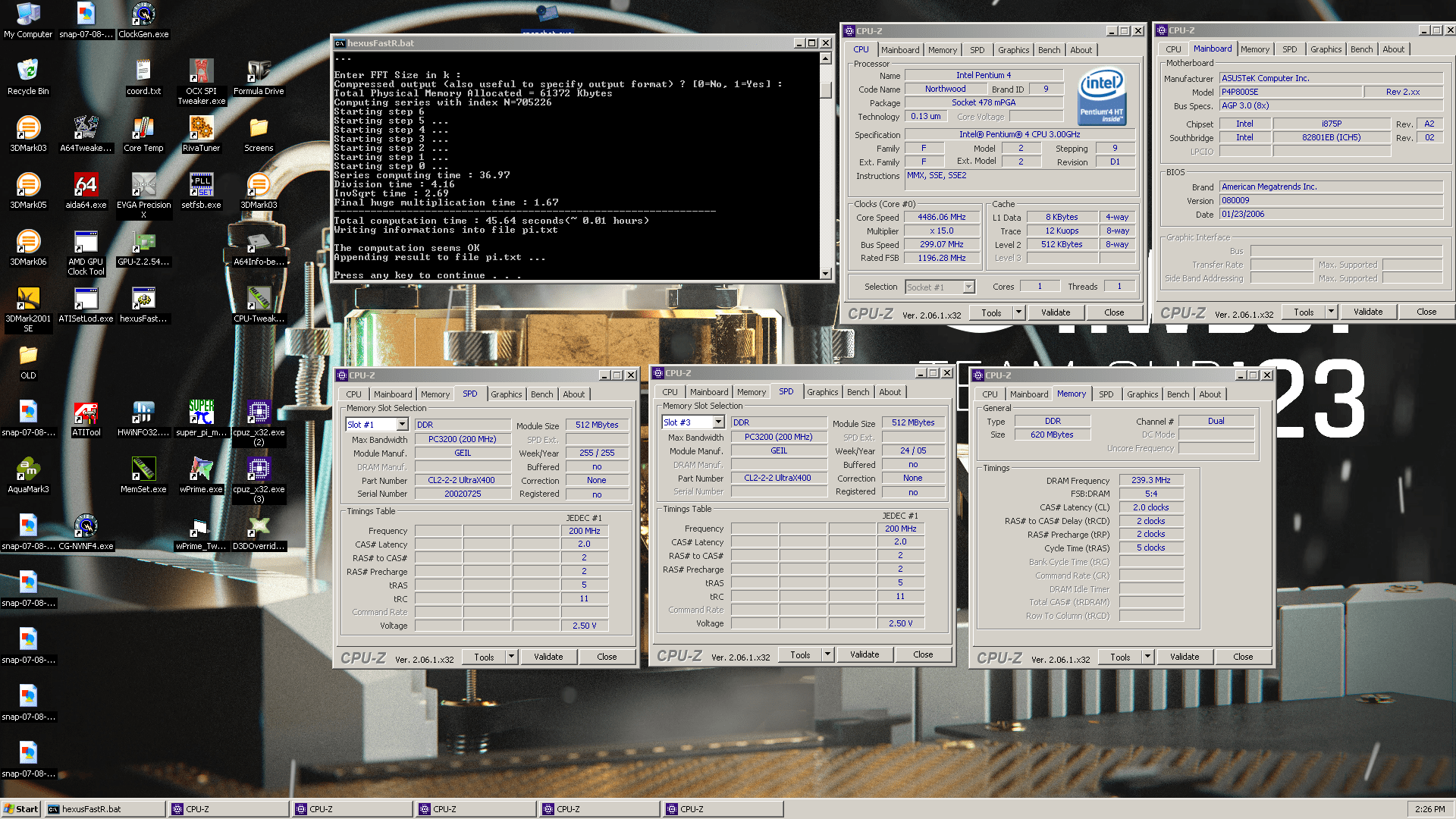Screen dimensions: 1456x819
Task: Switch to Memory tab in CPU window
Action: [x=943, y=50]
